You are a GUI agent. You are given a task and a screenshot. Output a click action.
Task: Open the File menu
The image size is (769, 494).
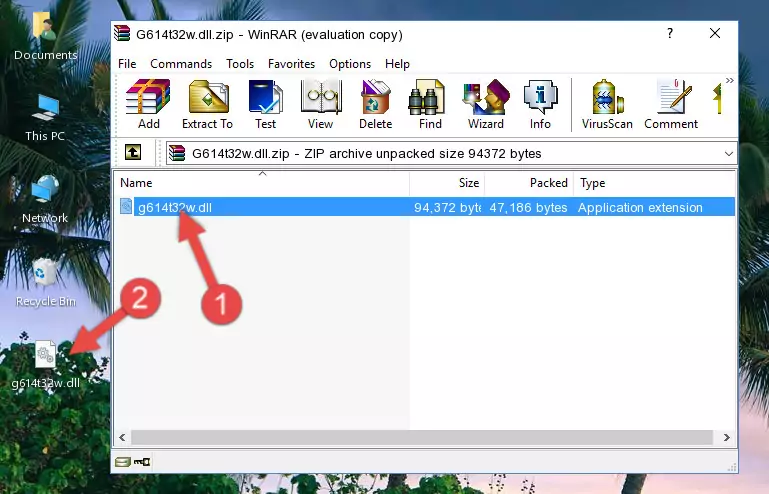[x=127, y=64]
